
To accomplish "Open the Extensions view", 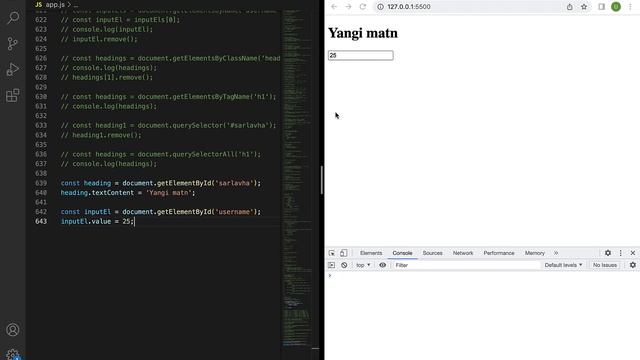I will (x=13, y=96).
